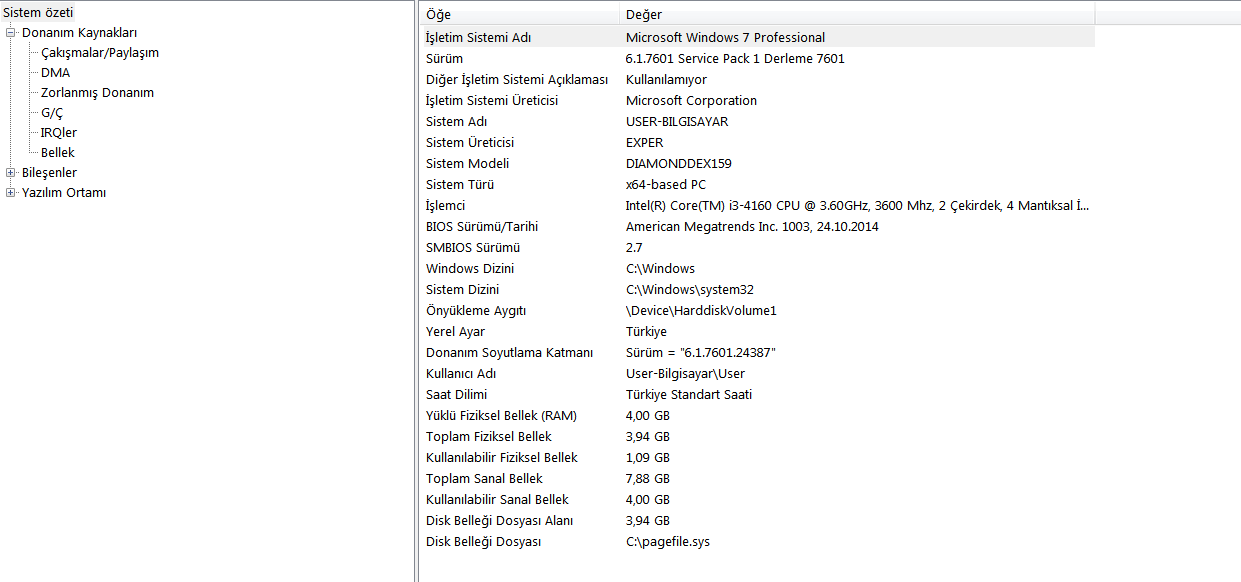Select the İşlemci row
The height and width of the screenshot is (582, 1241).
(446, 206)
